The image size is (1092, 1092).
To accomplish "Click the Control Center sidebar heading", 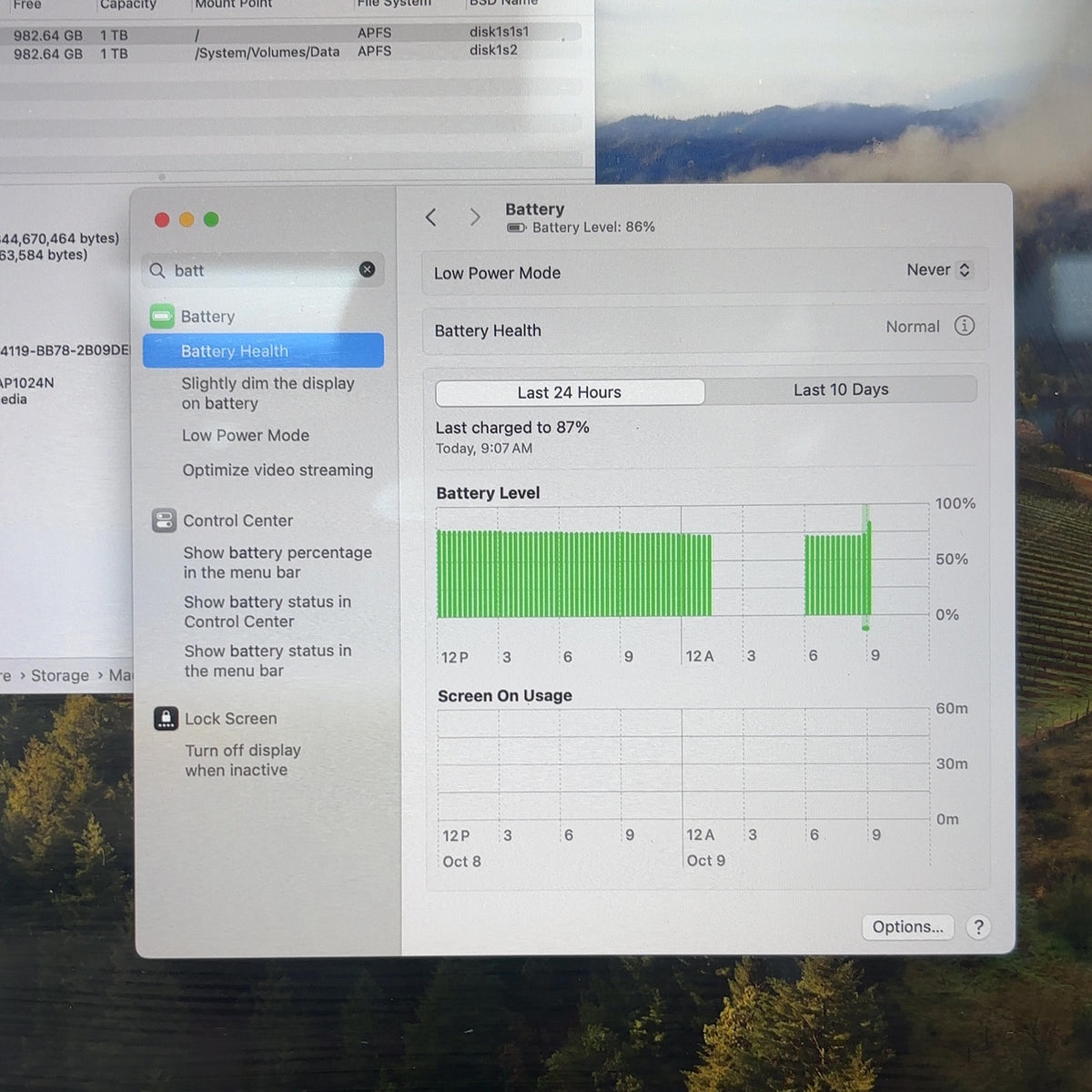I will click(x=238, y=521).
